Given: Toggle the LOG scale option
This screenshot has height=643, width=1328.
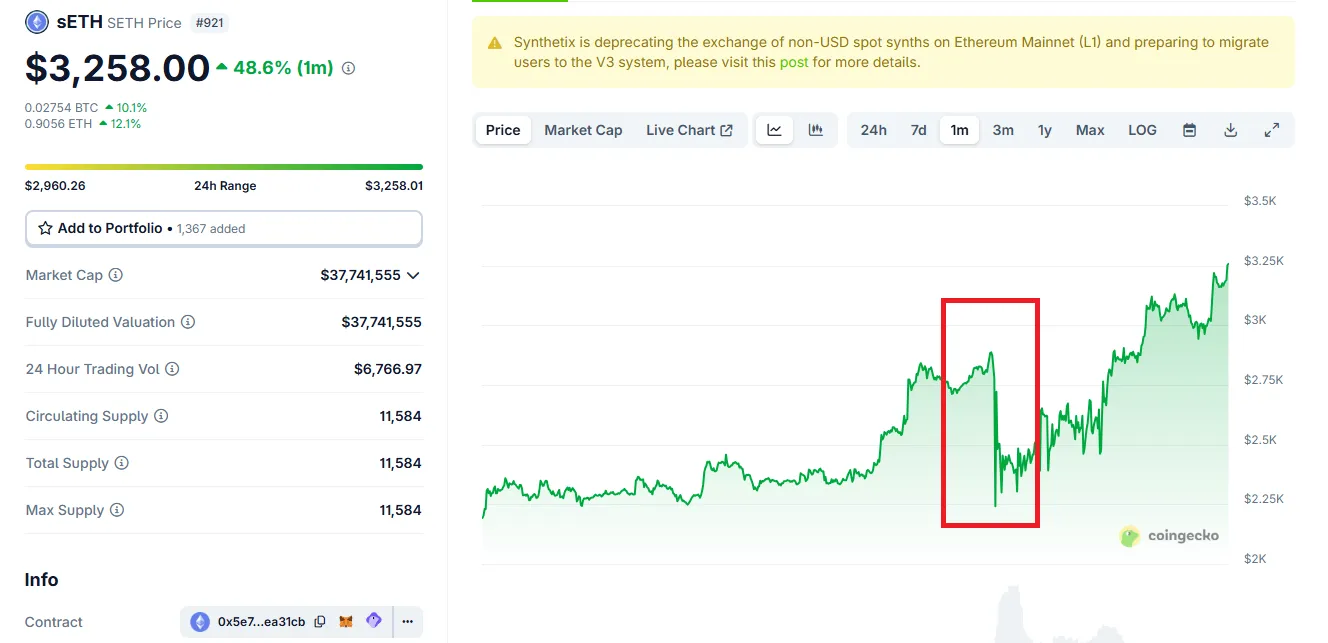Looking at the screenshot, I should 1142,130.
